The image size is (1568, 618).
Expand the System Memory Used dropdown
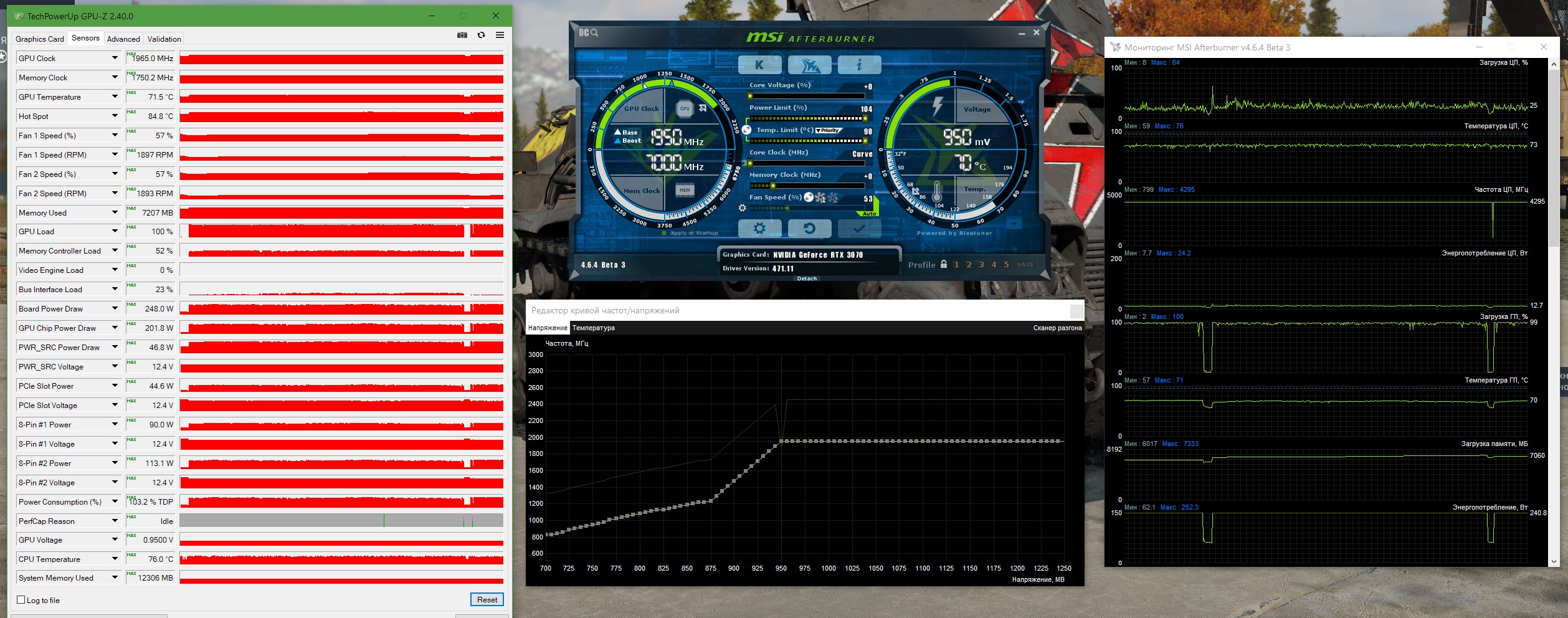pos(115,578)
